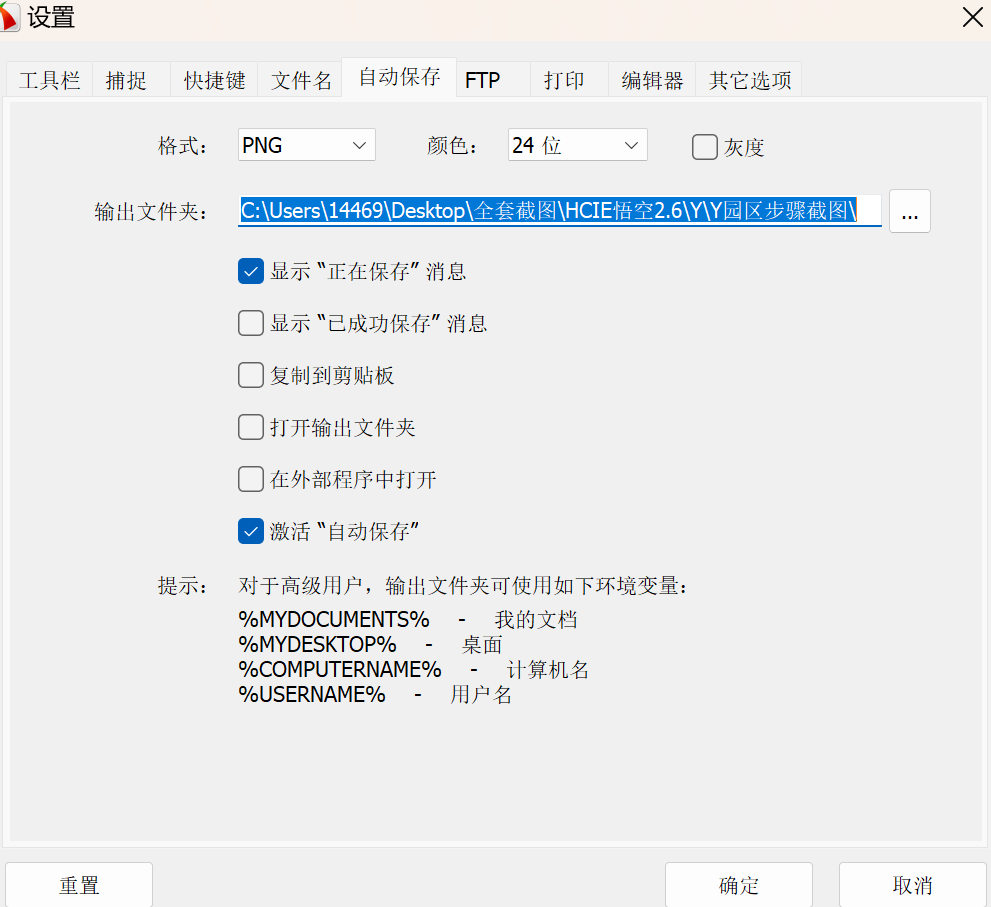Expand the 颜色 24 位 dropdown
The image size is (991, 907).
tap(577, 145)
